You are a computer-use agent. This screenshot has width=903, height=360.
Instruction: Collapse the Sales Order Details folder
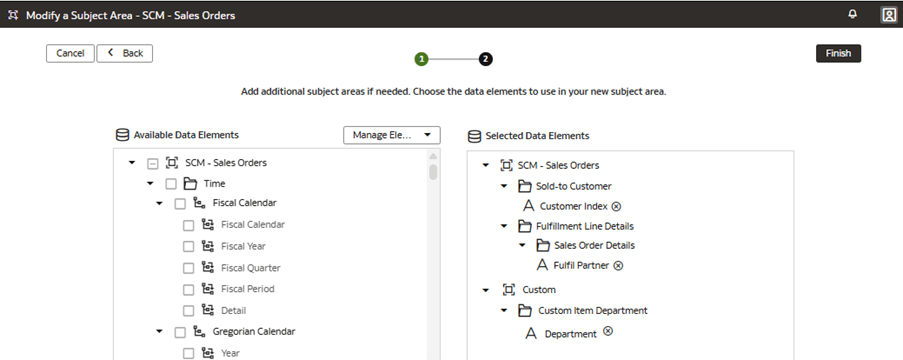(x=522, y=245)
